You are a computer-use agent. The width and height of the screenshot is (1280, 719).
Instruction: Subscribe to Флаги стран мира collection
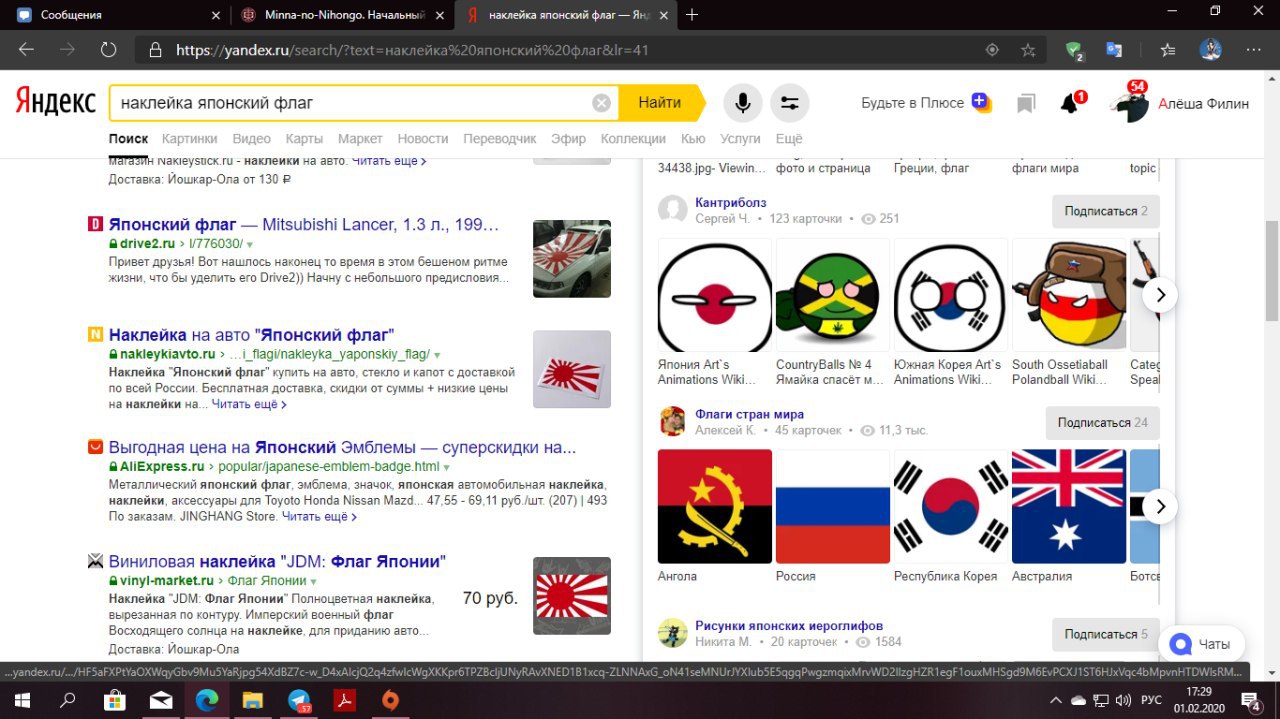1102,423
